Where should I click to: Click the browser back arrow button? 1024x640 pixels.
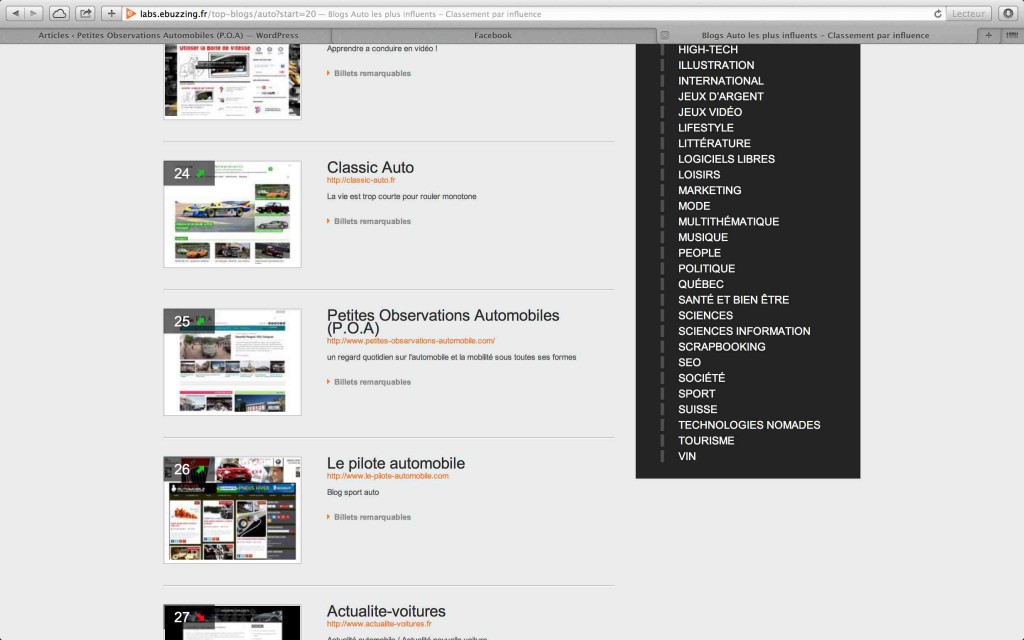[x=16, y=13]
